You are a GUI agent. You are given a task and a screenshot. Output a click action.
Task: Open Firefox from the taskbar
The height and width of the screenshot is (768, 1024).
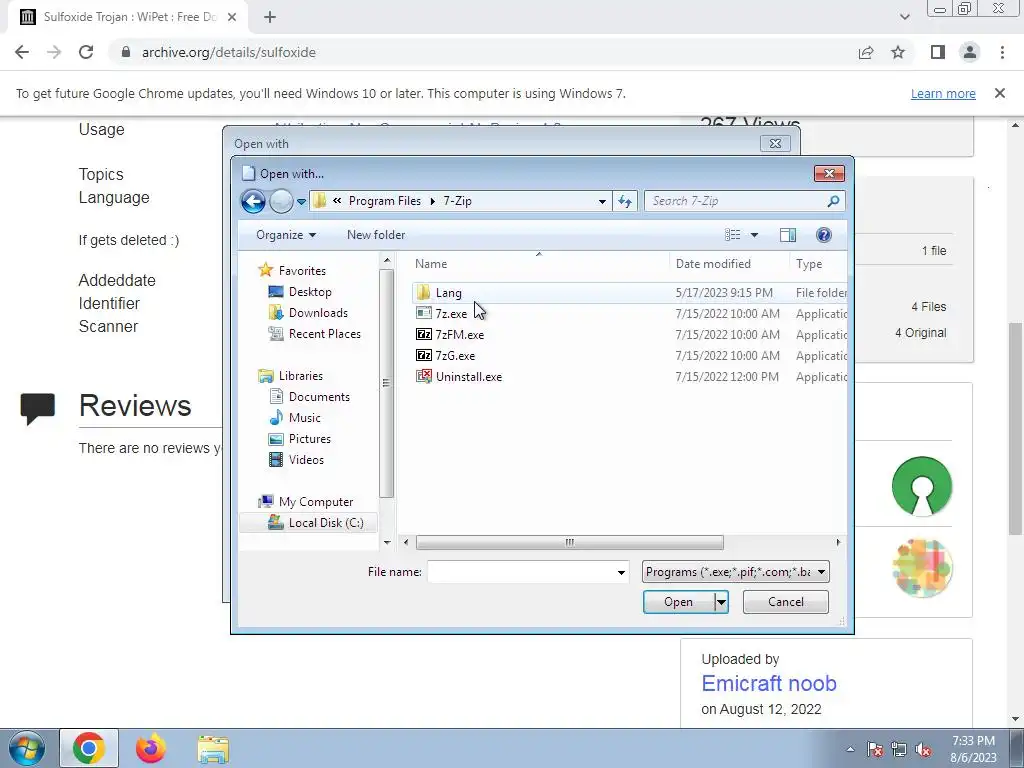click(x=150, y=748)
